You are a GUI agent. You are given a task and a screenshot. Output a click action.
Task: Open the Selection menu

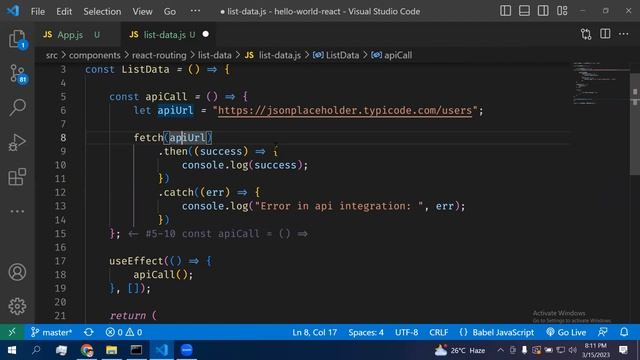click(x=102, y=11)
